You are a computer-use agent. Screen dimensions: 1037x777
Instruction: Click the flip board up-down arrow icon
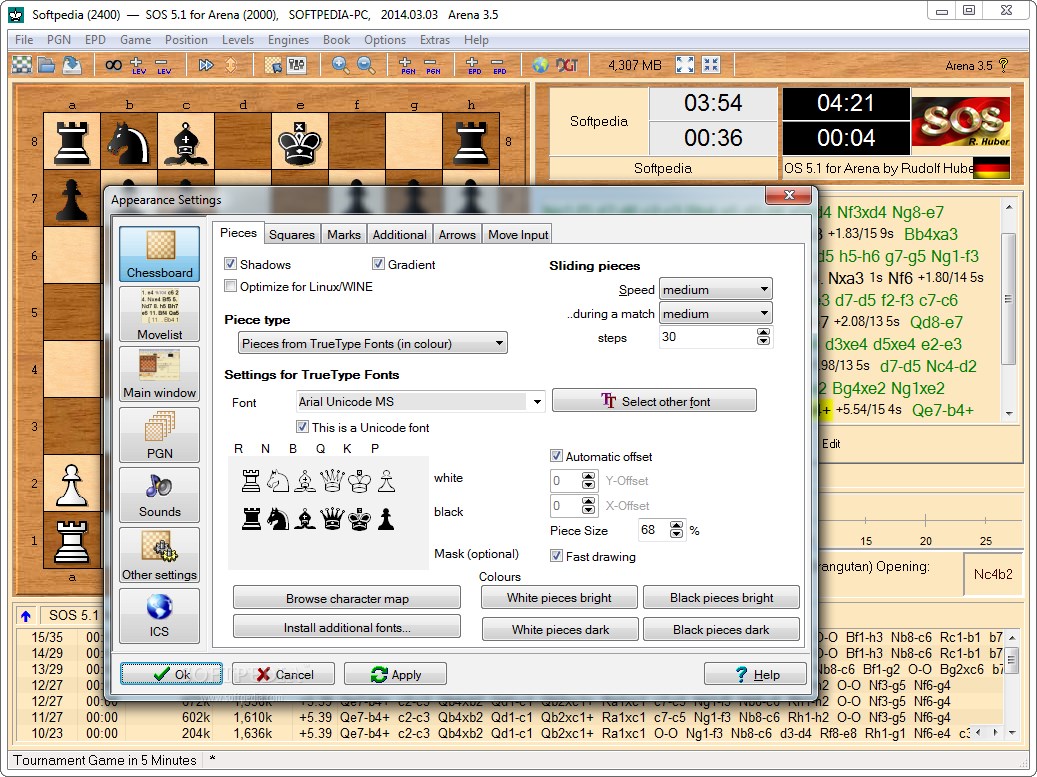(231, 65)
